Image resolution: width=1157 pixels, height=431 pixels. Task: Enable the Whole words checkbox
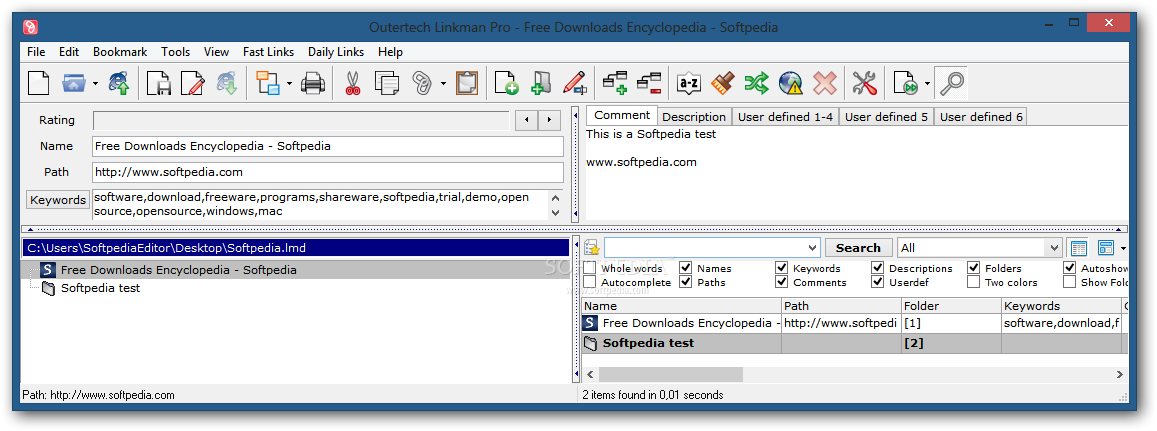click(590, 268)
